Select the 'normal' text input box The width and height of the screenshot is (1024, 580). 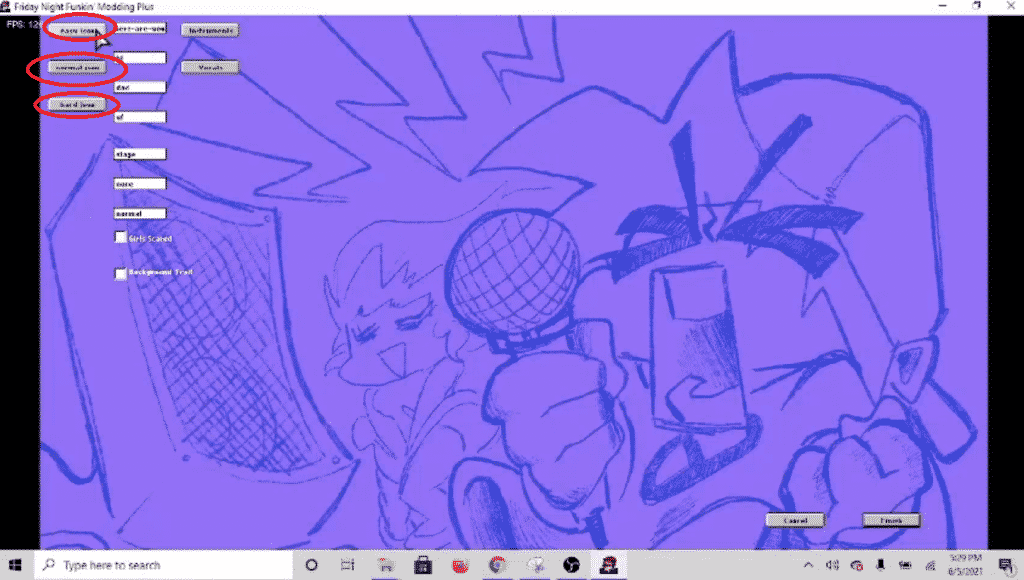tap(140, 213)
